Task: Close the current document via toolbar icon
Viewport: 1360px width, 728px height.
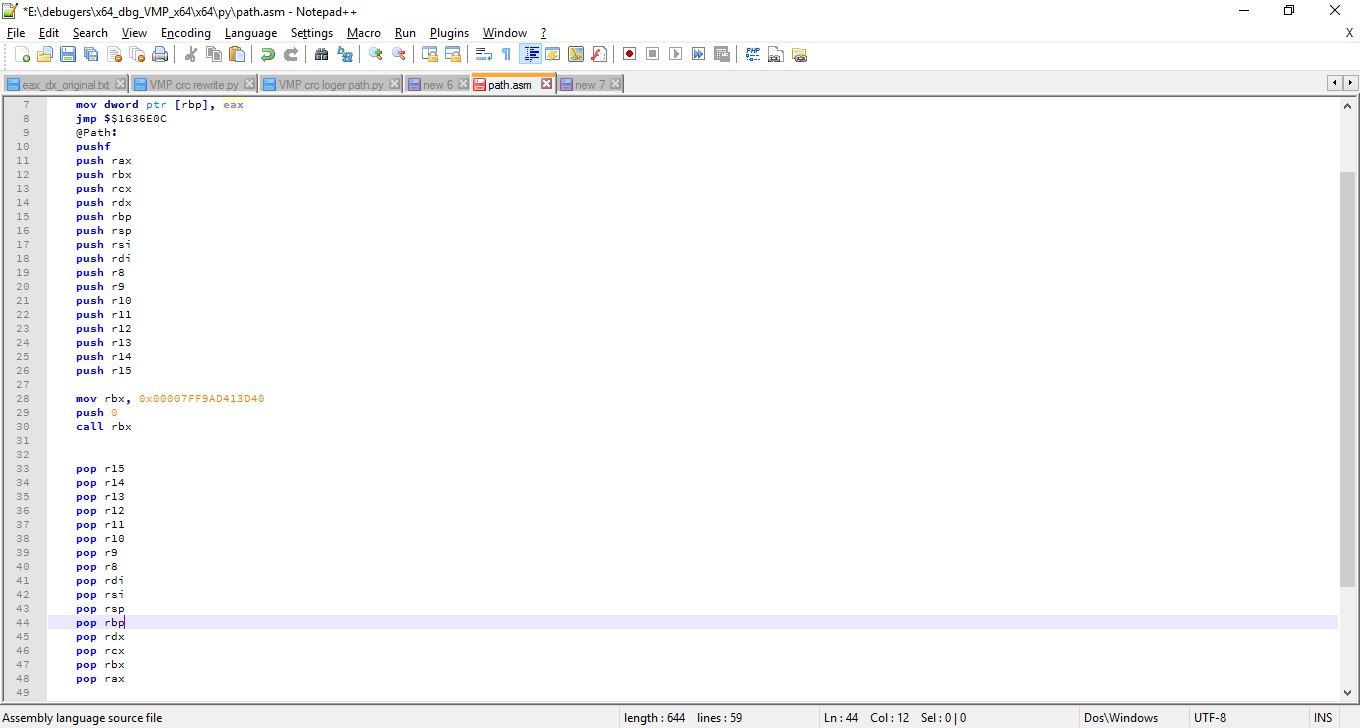Action: click(x=114, y=55)
